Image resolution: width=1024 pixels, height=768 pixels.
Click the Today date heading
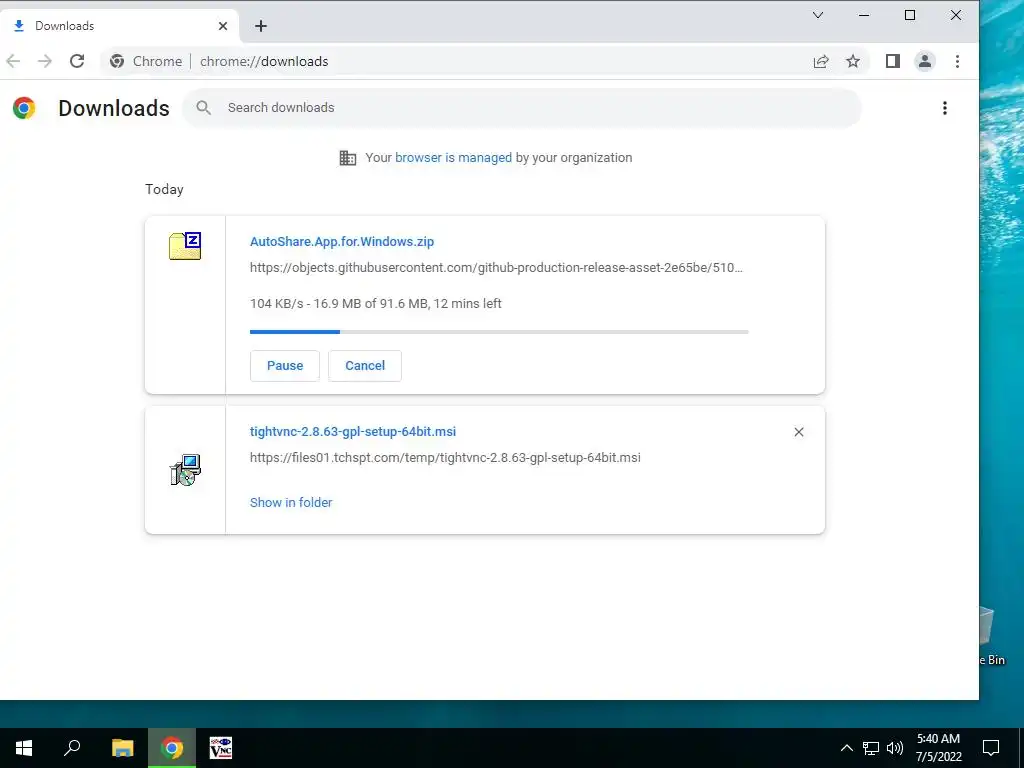164,189
